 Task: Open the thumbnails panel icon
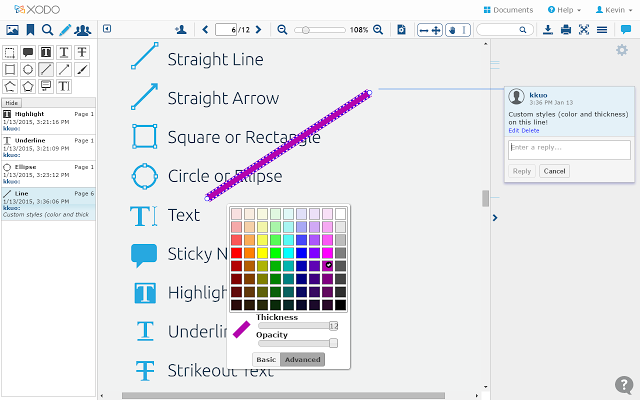click(12, 30)
